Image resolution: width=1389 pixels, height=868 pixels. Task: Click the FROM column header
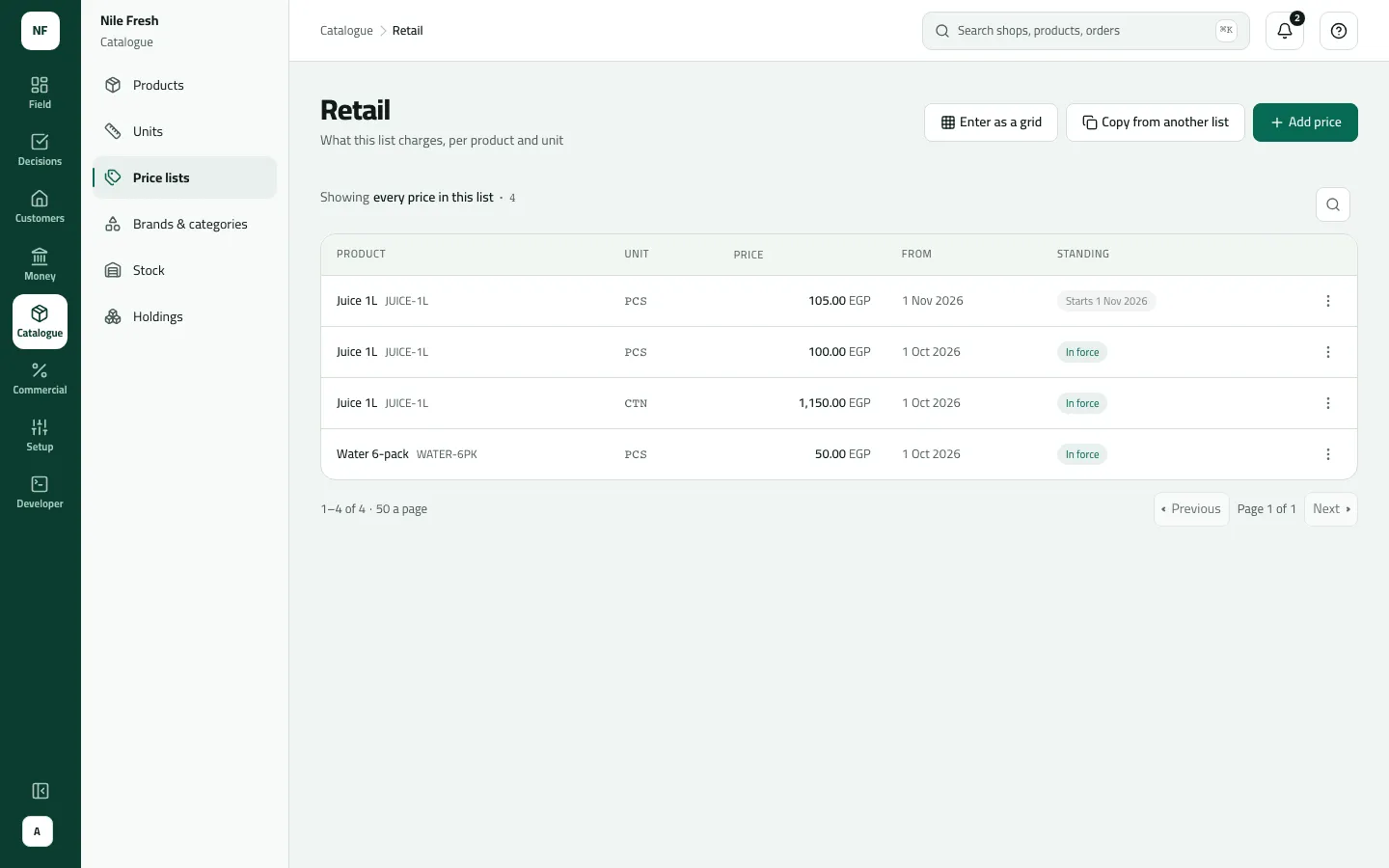click(916, 255)
